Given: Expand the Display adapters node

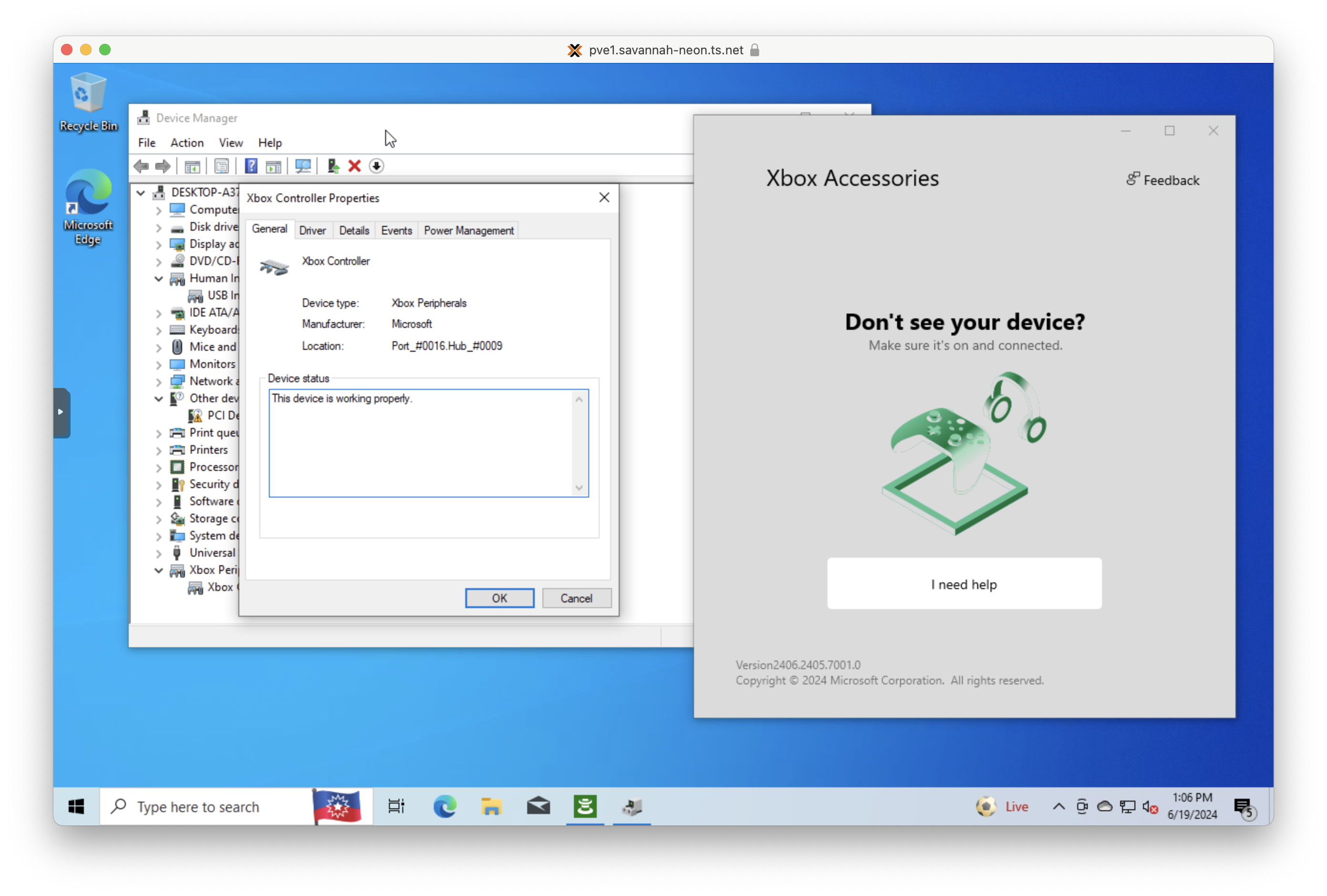Looking at the screenshot, I should pos(159,244).
